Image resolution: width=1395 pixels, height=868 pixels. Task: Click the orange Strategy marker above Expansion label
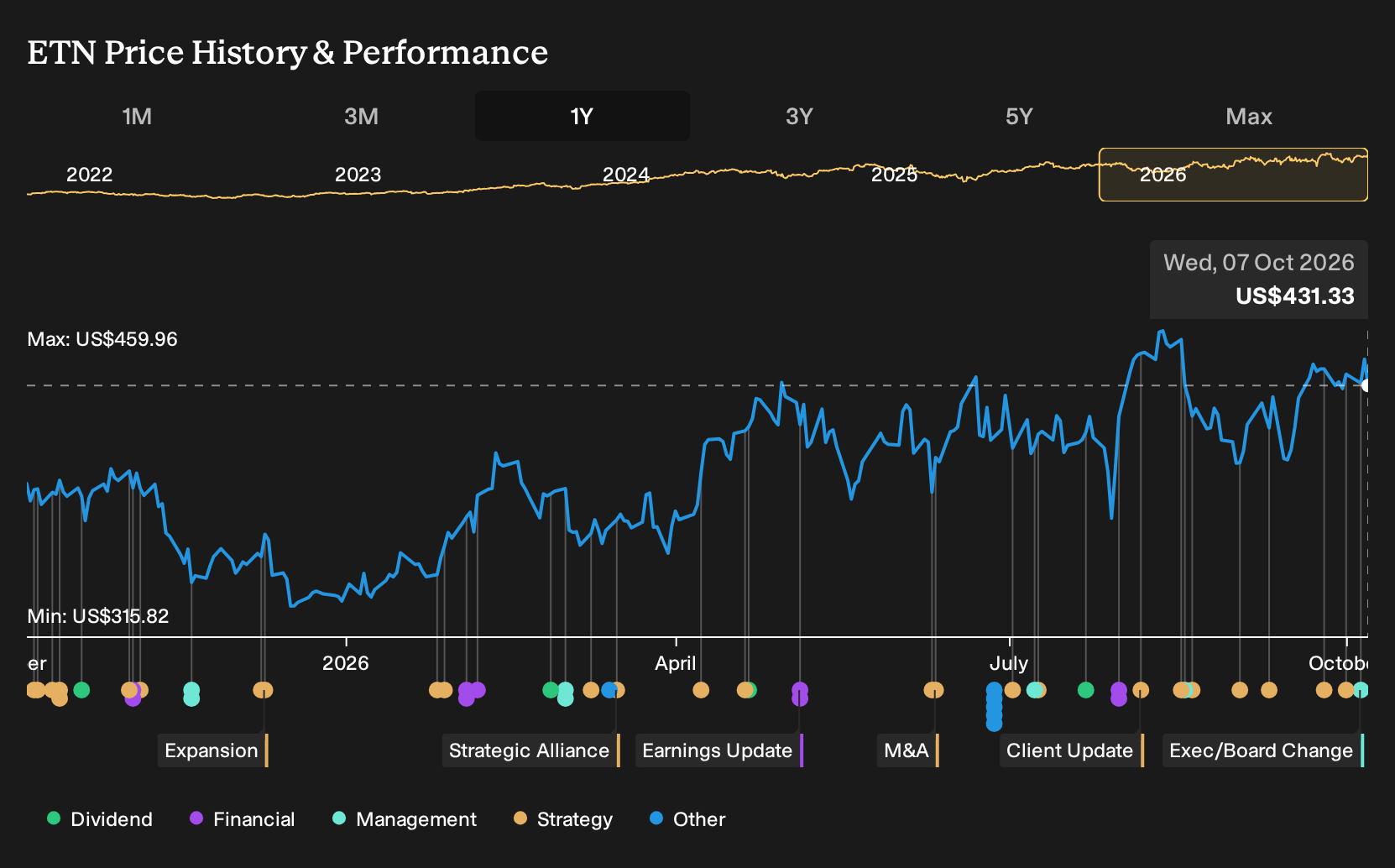tap(264, 690)
